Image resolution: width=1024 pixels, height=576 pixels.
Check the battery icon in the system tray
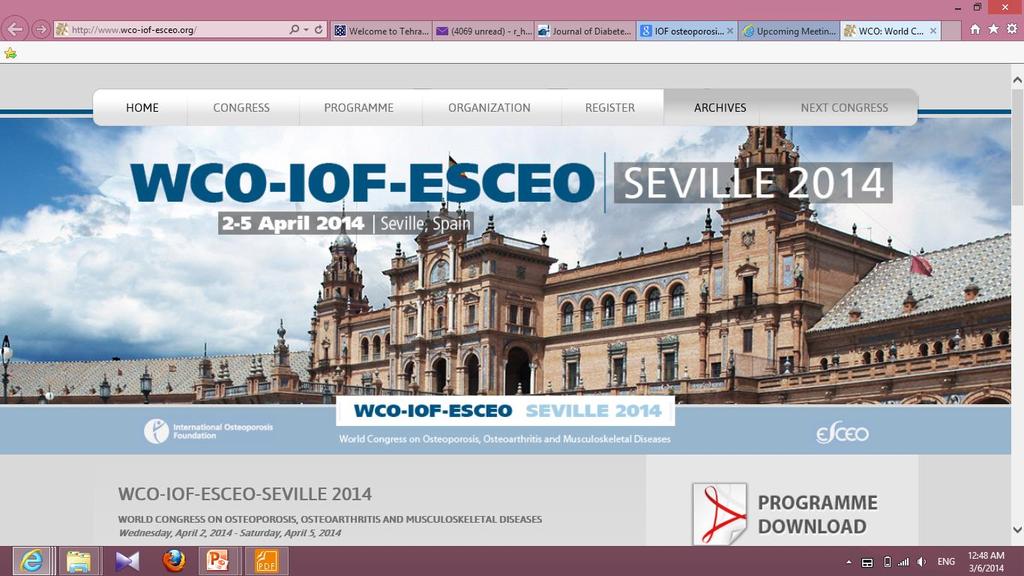887,562
